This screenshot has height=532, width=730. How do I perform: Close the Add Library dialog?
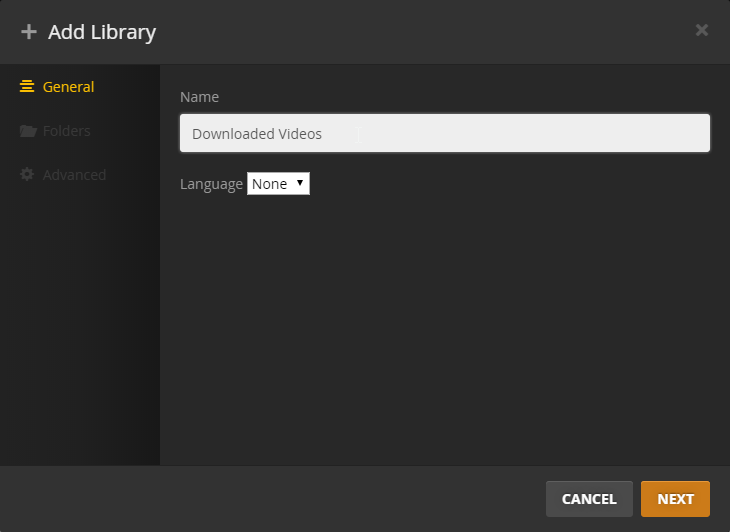(702, 30)
